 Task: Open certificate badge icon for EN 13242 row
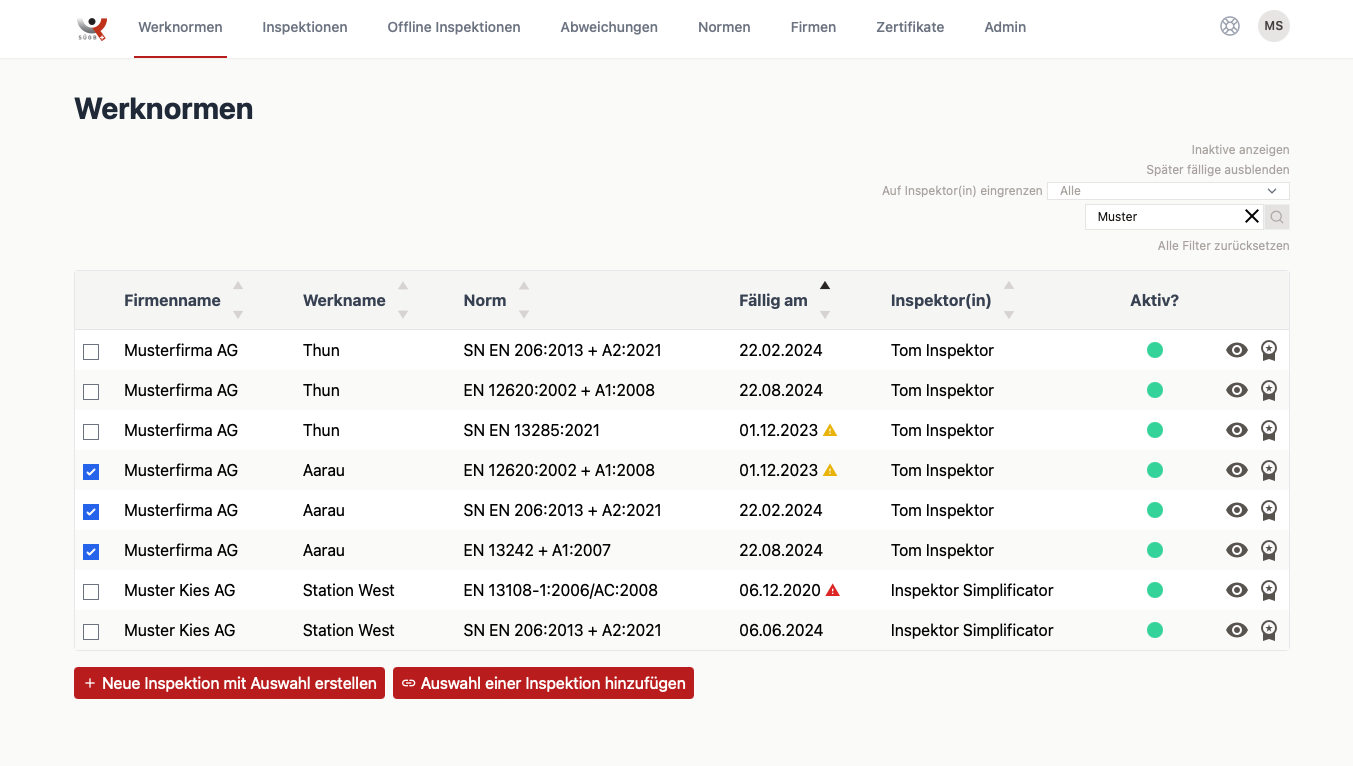click(x=1269, y=550)
